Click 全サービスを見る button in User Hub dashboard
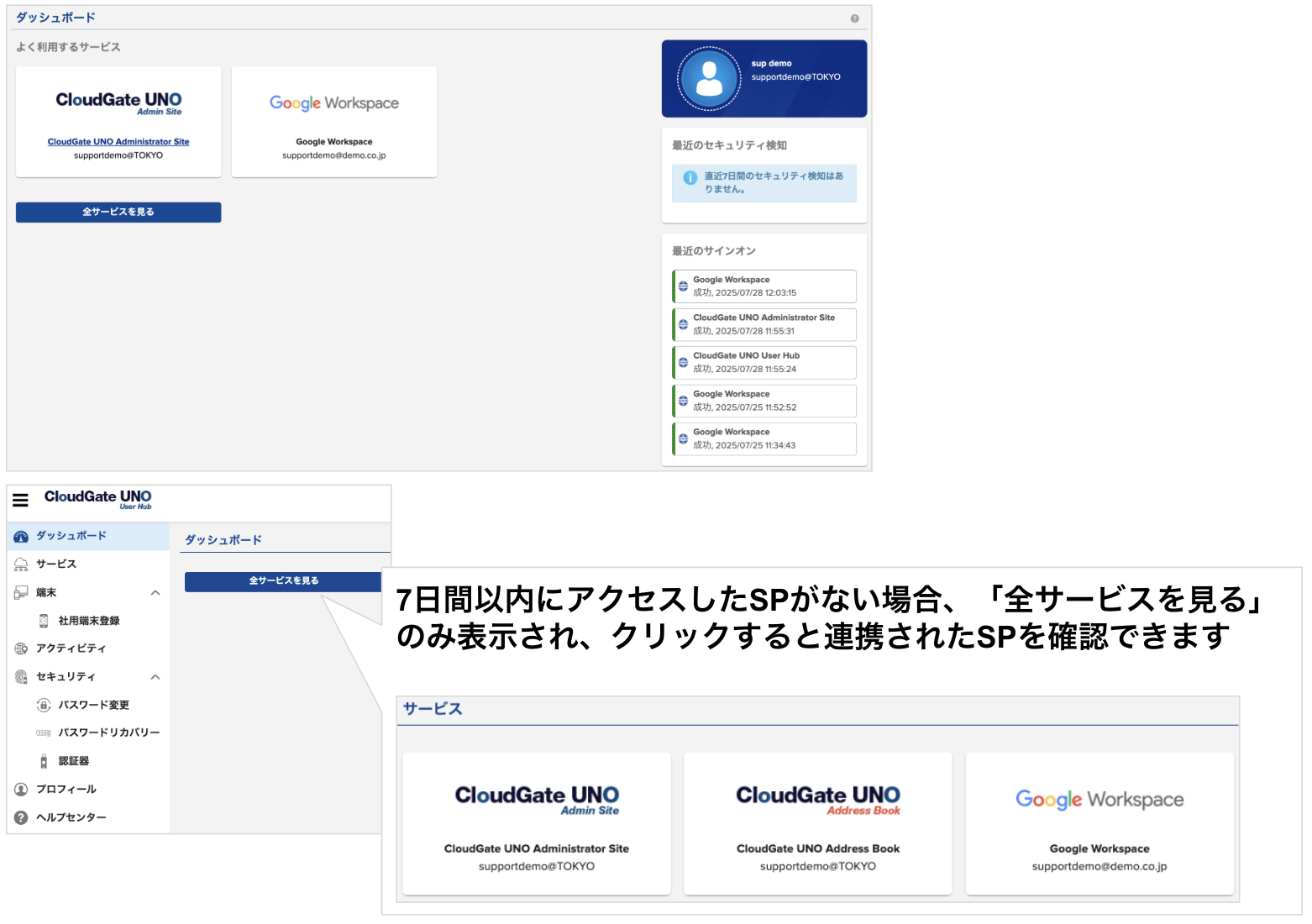1312x924 pixels. click(283, 581)
